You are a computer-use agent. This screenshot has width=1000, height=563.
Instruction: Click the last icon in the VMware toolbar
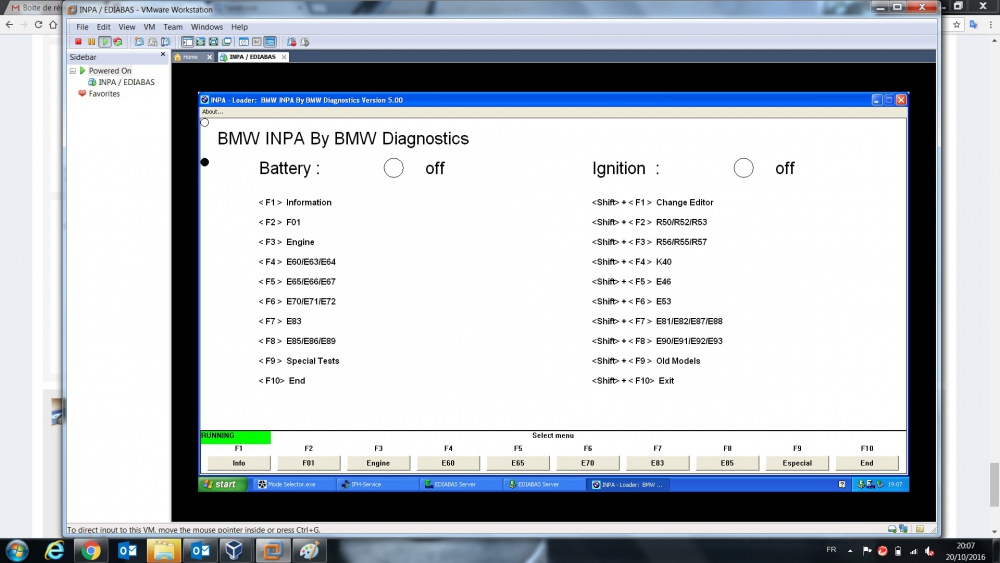point(305,41)
